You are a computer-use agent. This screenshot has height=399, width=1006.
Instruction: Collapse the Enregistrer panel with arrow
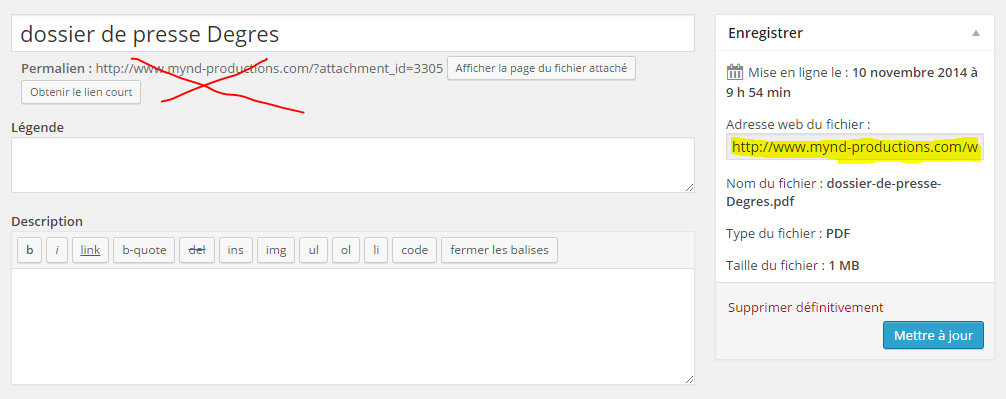976,33
